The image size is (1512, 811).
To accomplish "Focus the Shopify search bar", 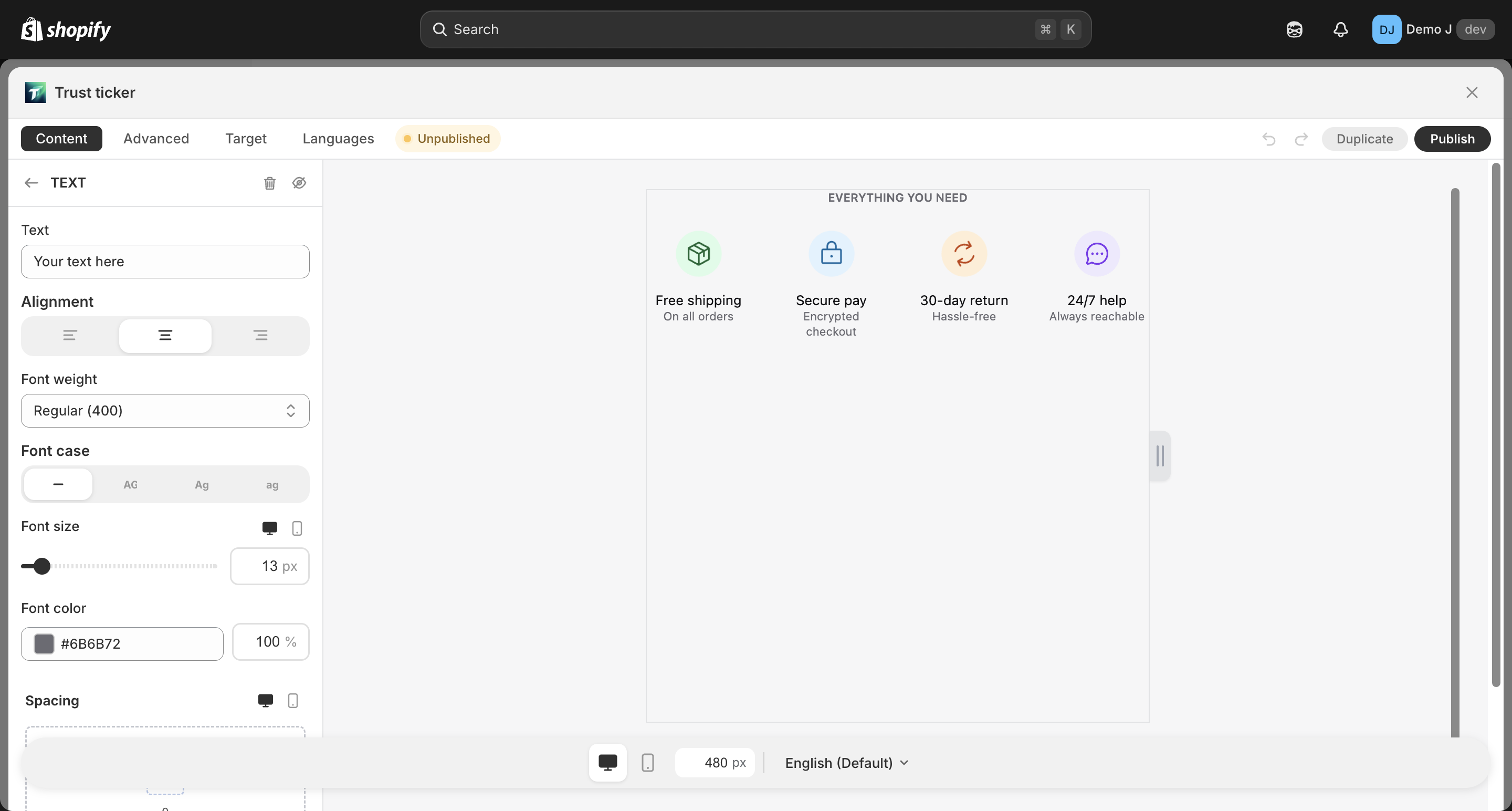I will pyautogui.click(x=755, y=29).
